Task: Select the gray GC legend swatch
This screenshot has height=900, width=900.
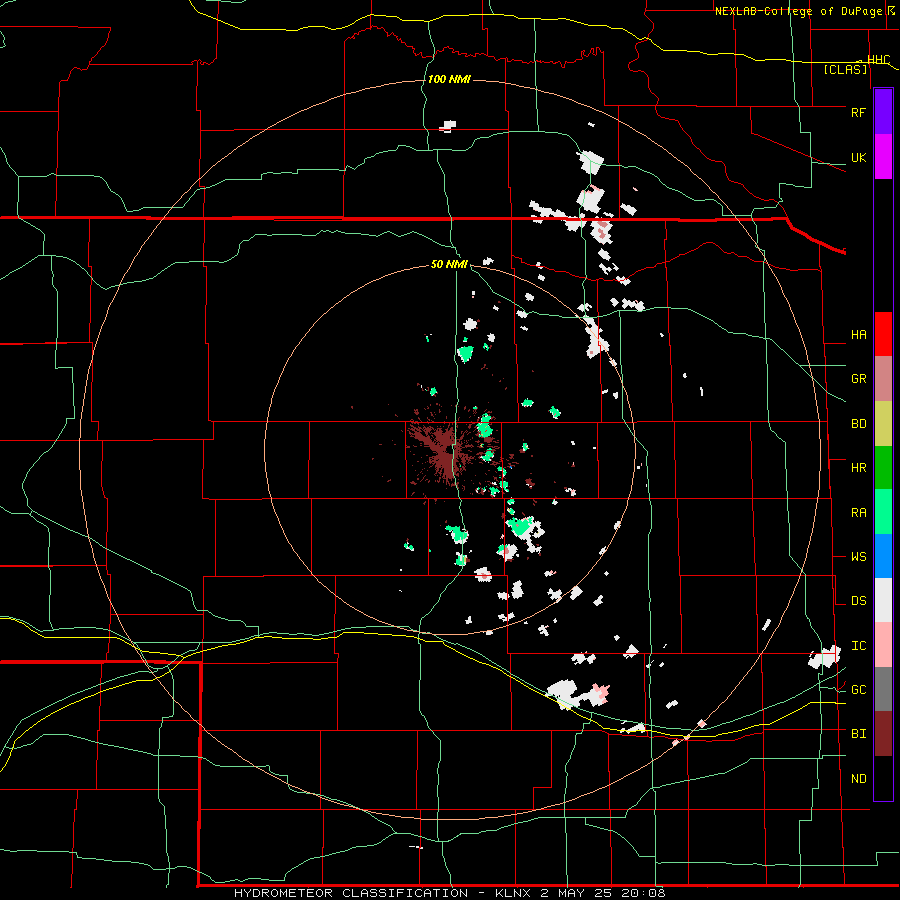Action: click(x=883, y=689)
